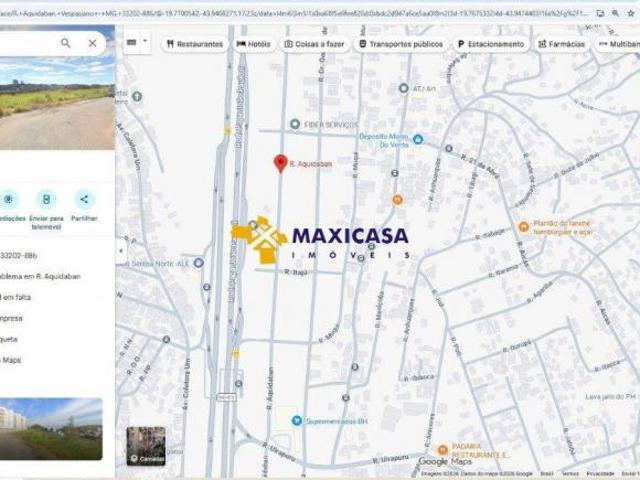Image resolution: width=640 pixels, height=480 pixels.
Task: Filter map by Estacionamento
Action: 491,44
